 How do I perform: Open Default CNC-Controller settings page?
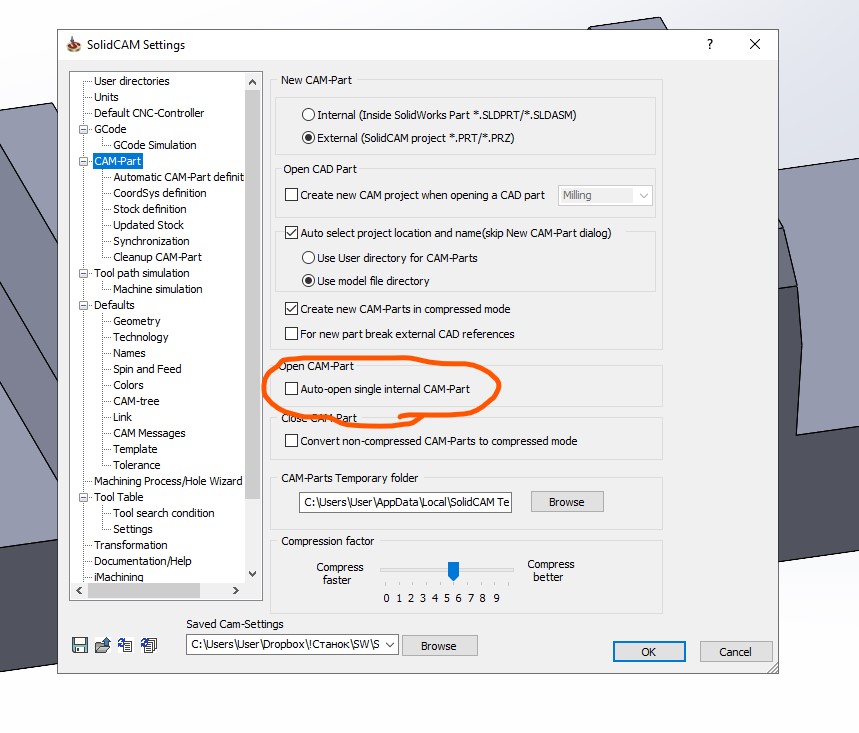pyautogui.click(x=149, y=113)
